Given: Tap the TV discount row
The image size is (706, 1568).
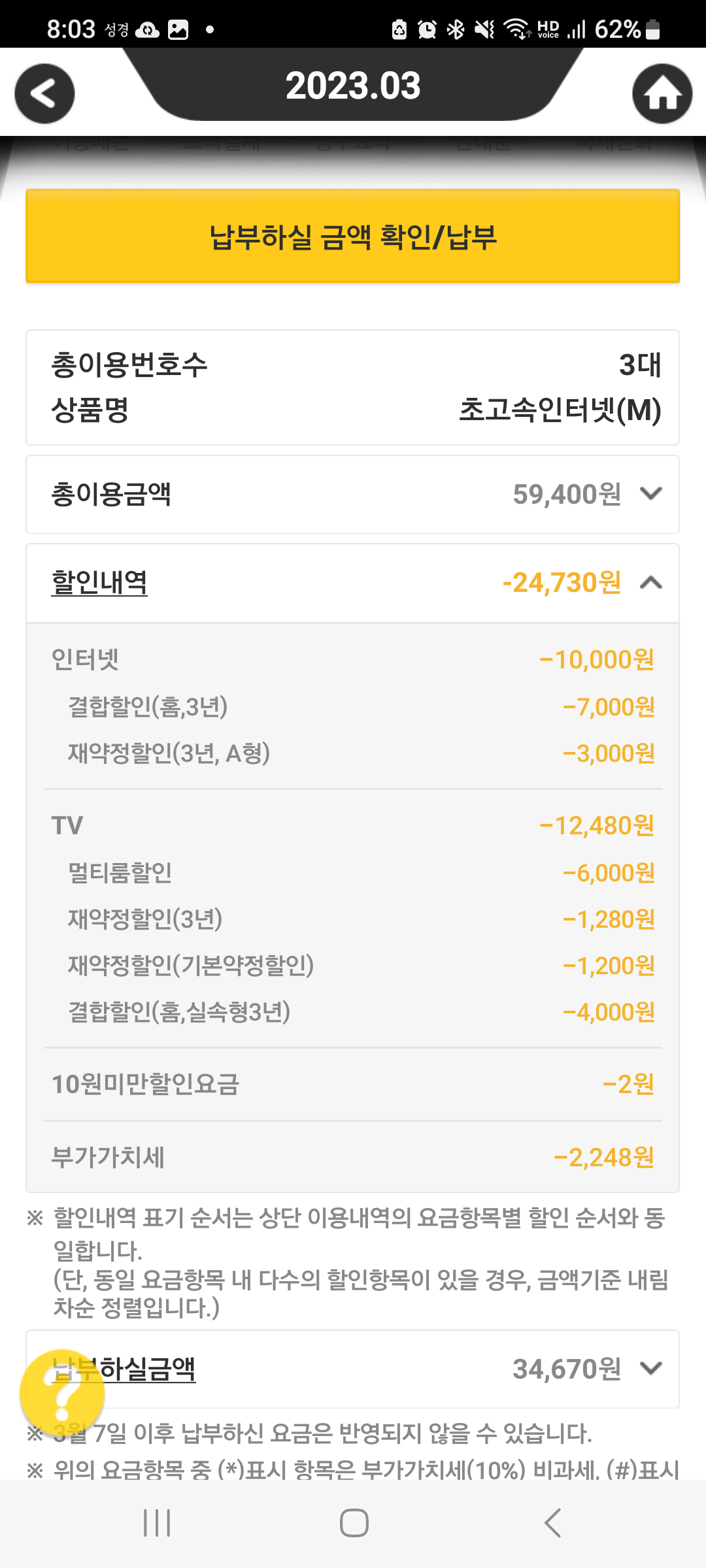Looking at the screenshot, I should tap(353, 826).
